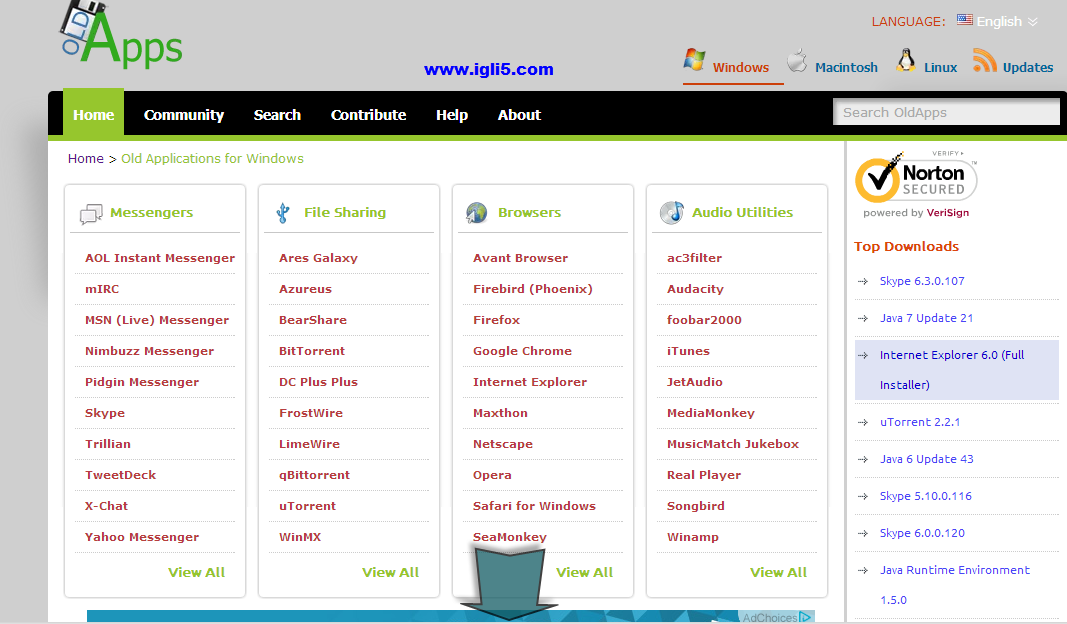
Task: Open Skype 6.3.0.107 in Top Downloads
Action: point(922,281)
